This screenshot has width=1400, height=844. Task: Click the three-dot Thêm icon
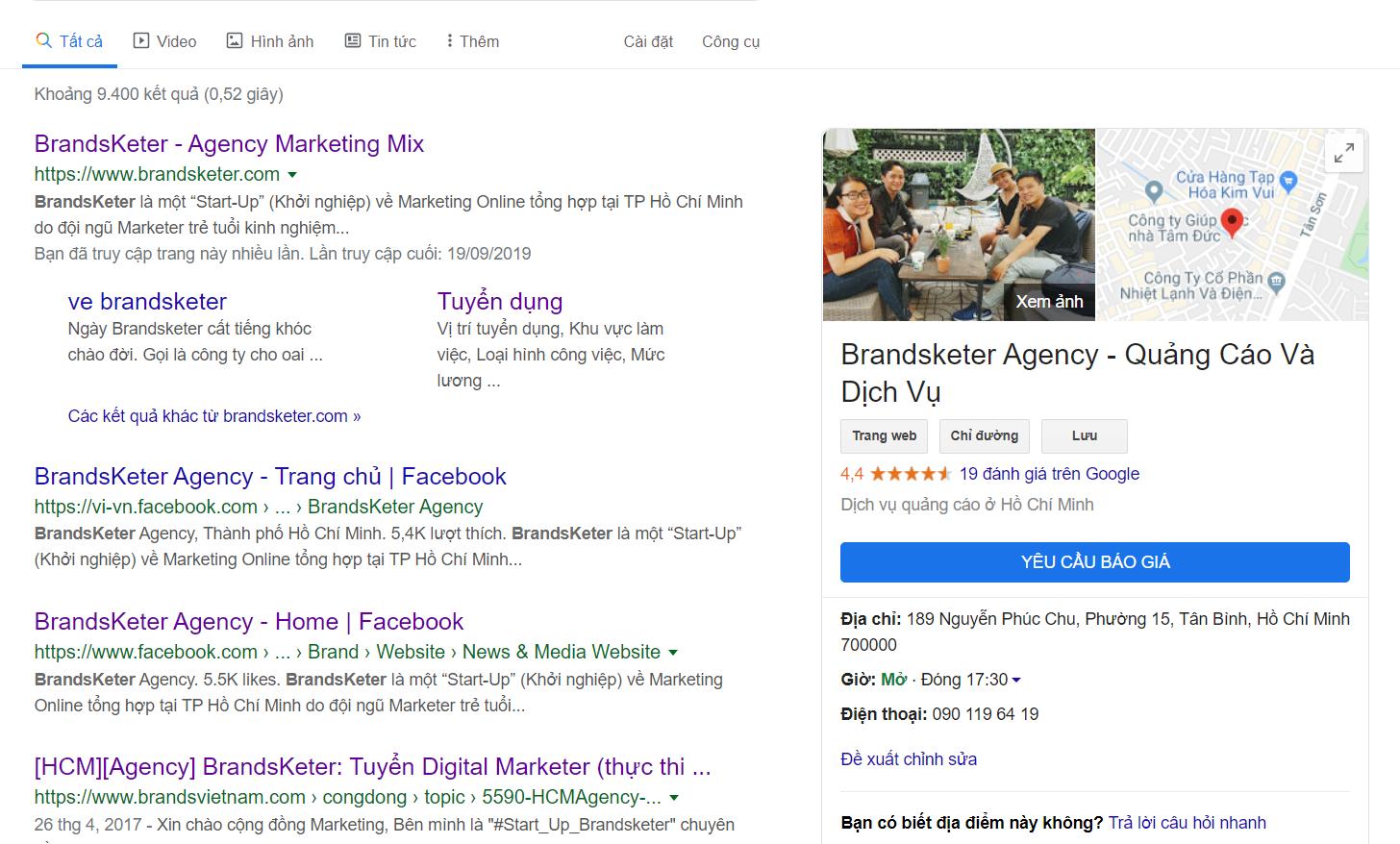(449, 41)
